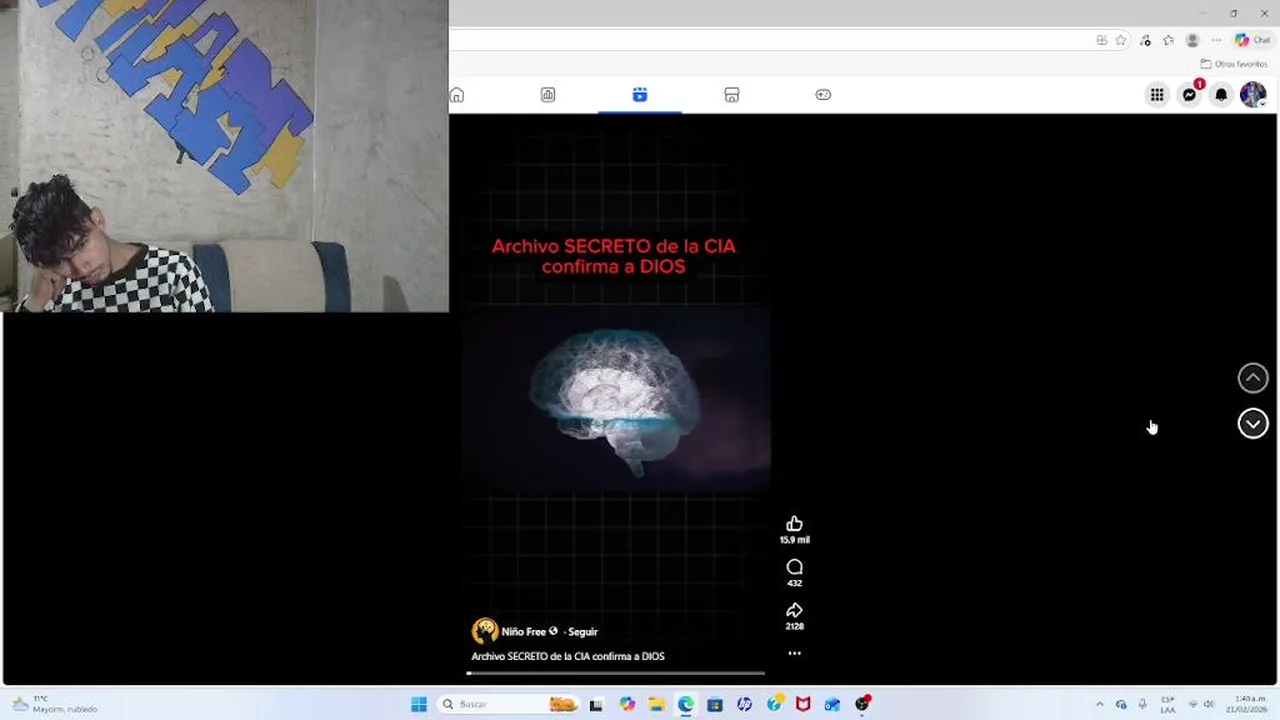The height and width of the screenshot is (720, 1280).
Task: Open McAfee from the taskbar
Action: (803, 704)
